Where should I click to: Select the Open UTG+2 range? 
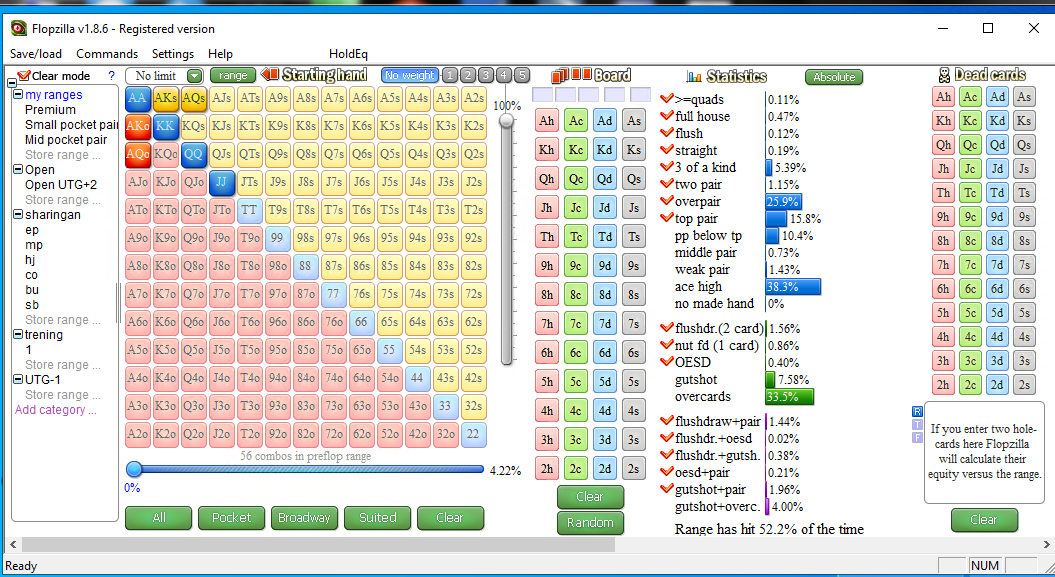[x=61, y=184]
